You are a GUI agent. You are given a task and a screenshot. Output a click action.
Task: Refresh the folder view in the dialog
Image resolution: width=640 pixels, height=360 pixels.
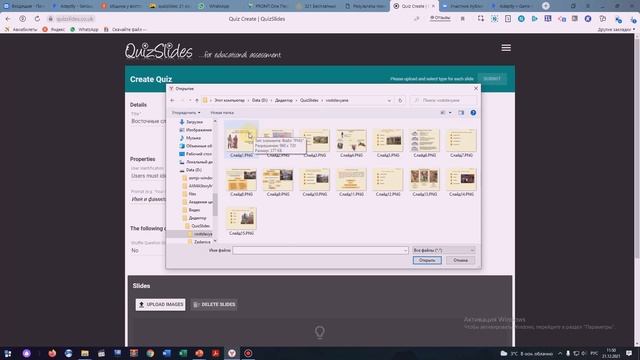[400, 100]
